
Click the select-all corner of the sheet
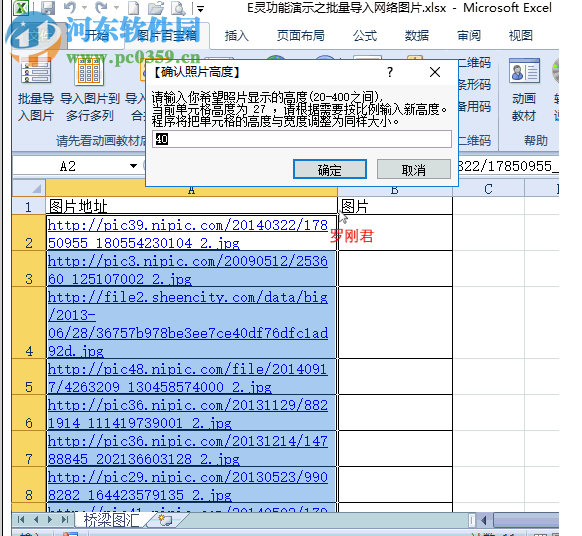click(x=29, y=189)
